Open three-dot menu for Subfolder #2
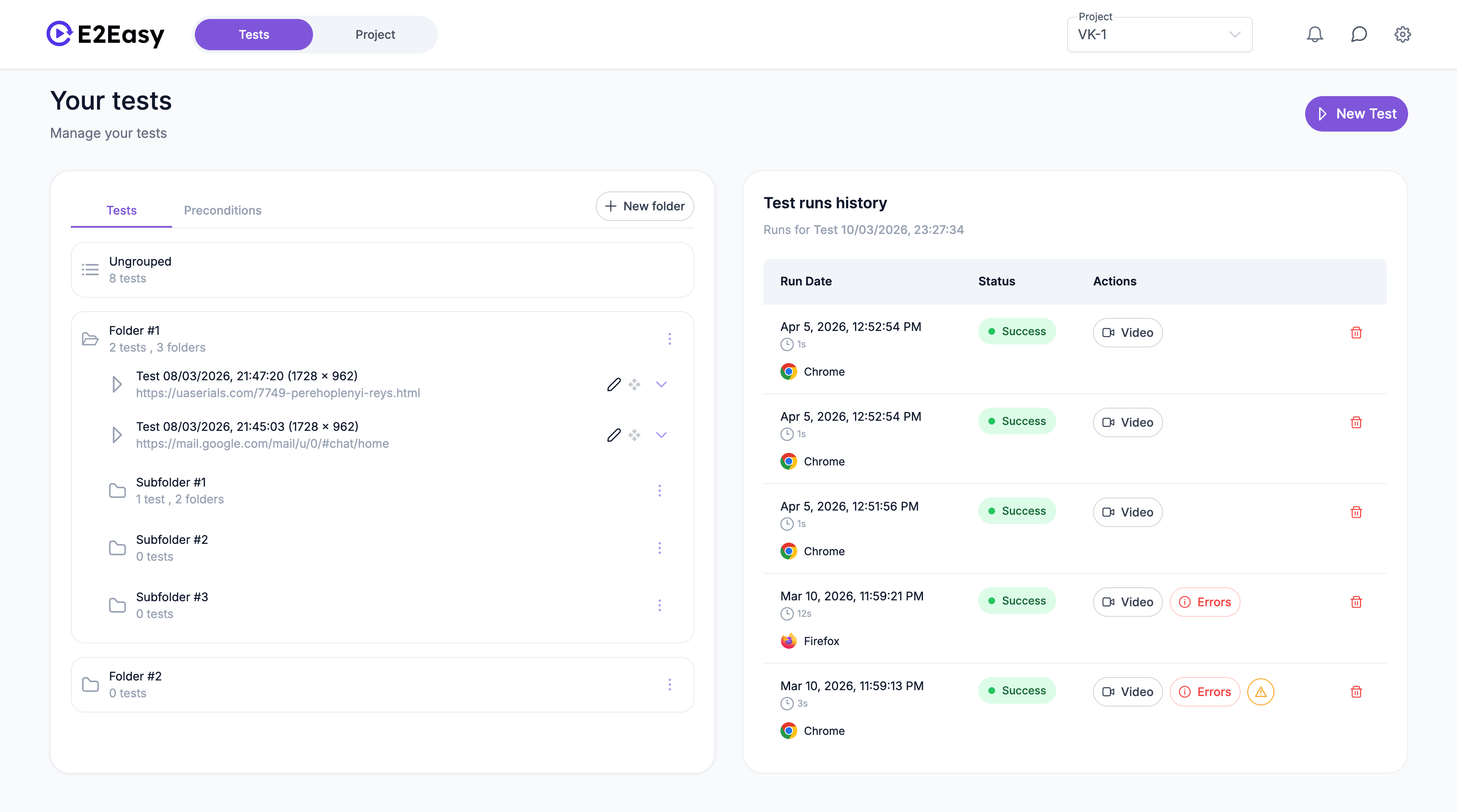The height and width of the screenshot is (812, 1457). [659, 548]
